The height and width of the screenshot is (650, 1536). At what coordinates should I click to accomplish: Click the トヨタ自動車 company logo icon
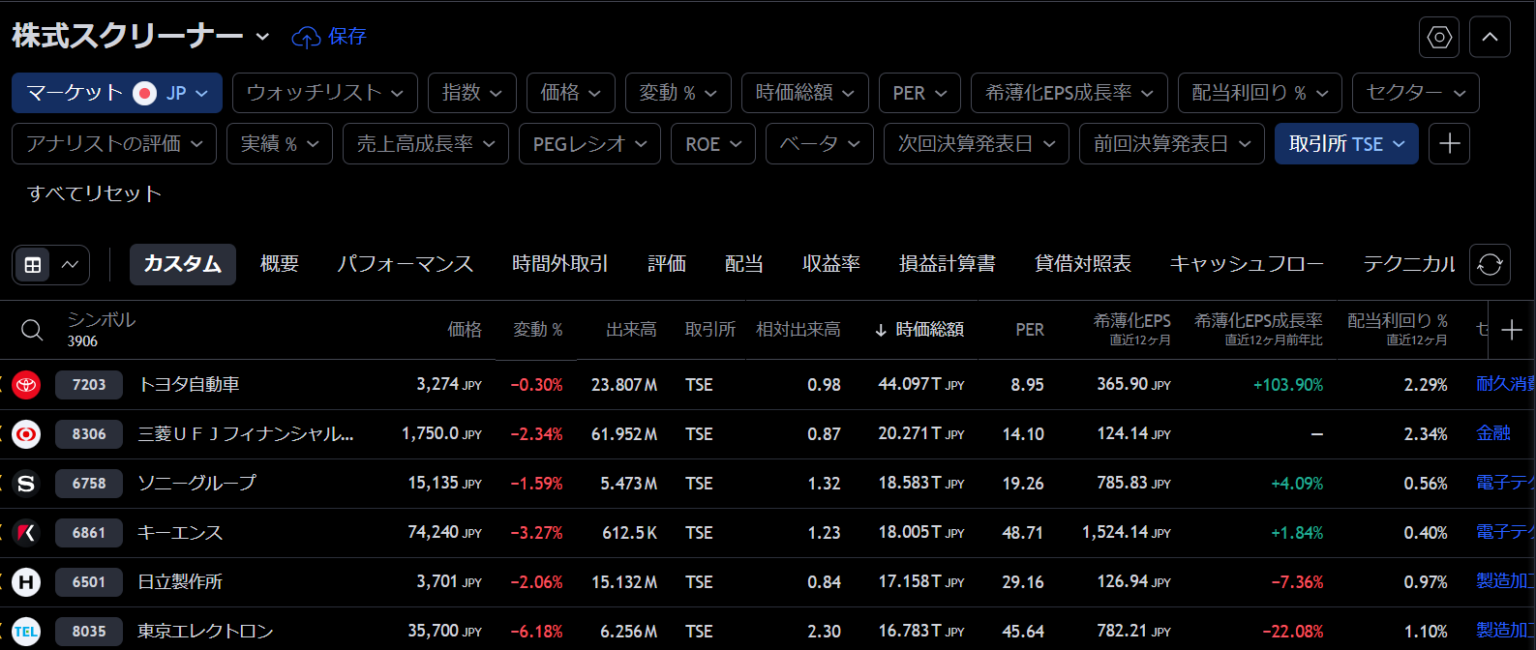[26, 384]
